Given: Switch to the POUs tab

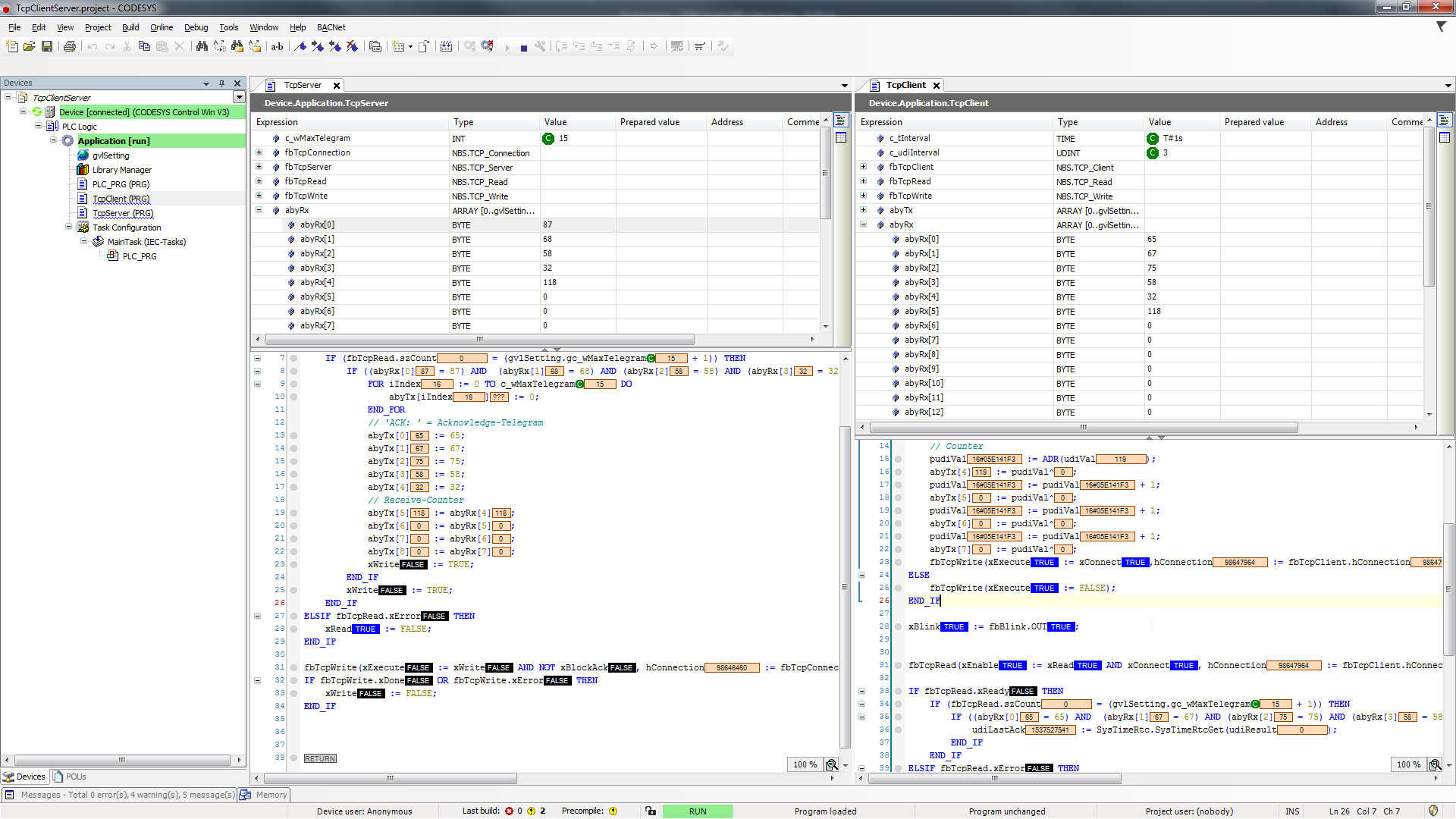Looking at the screenshot, I should [x=69, y=777].
